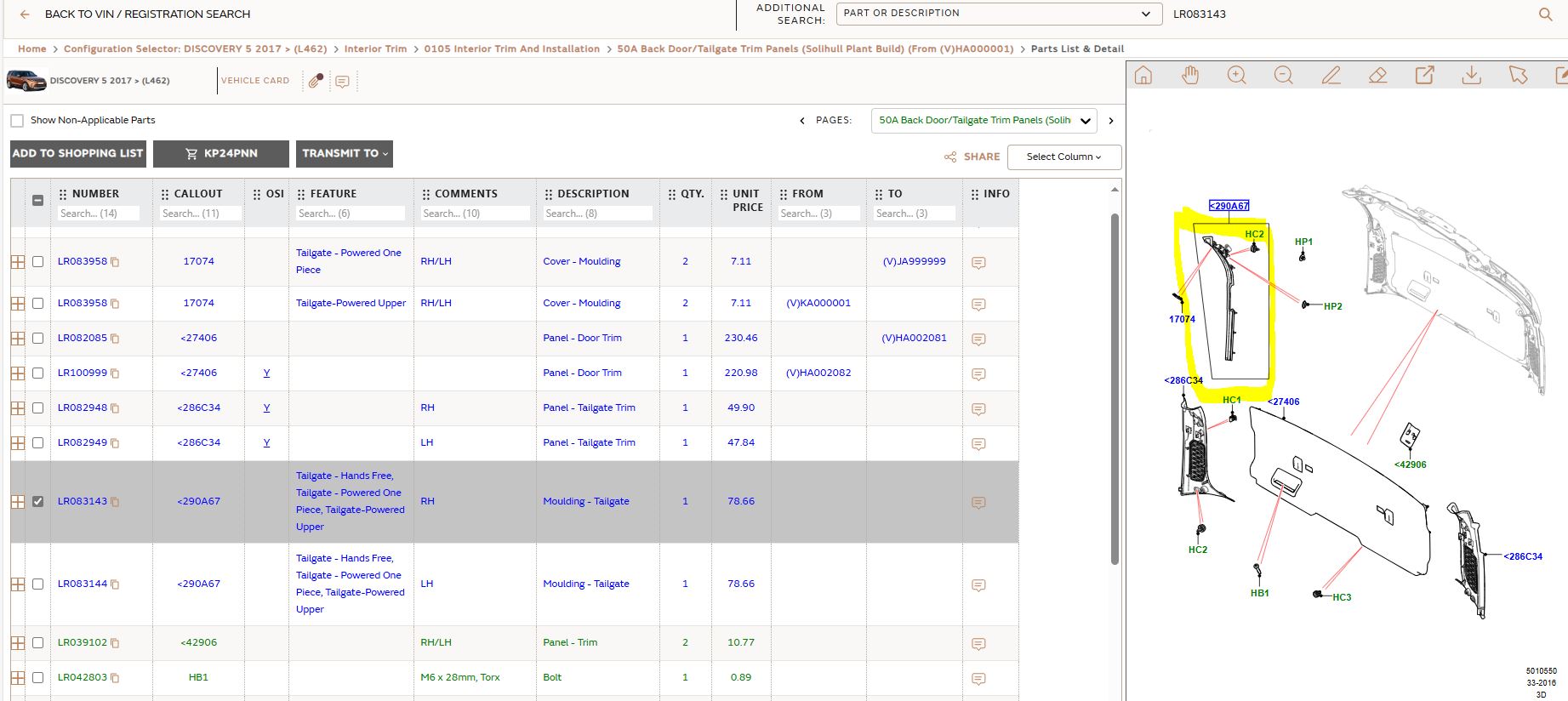Viewport: 1568px width, 701px height.
Task: Click the KP24PNN cart button
Action: [x=221, y=154]
